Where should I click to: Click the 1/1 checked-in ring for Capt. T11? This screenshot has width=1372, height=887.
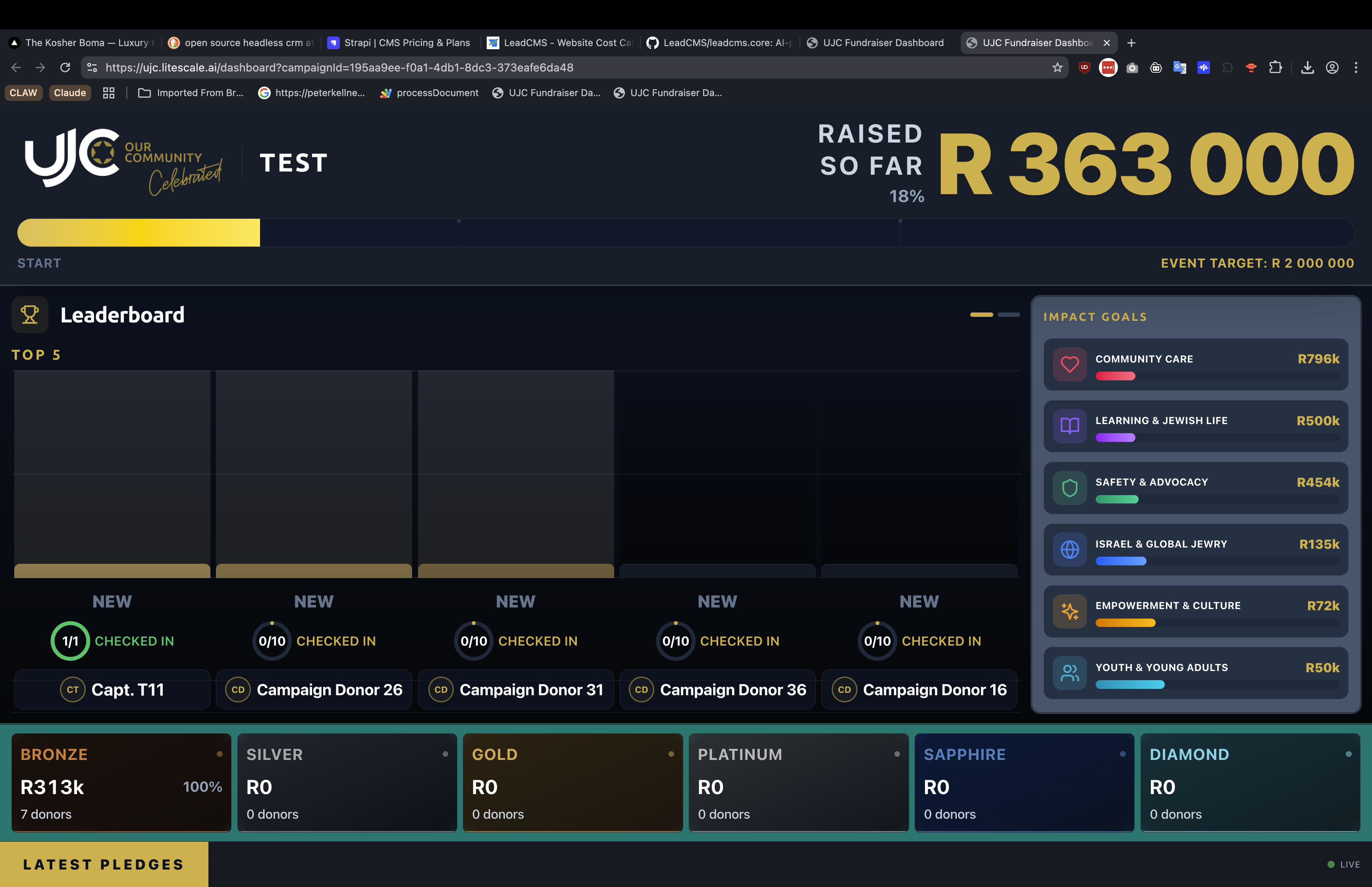[69, 641]
